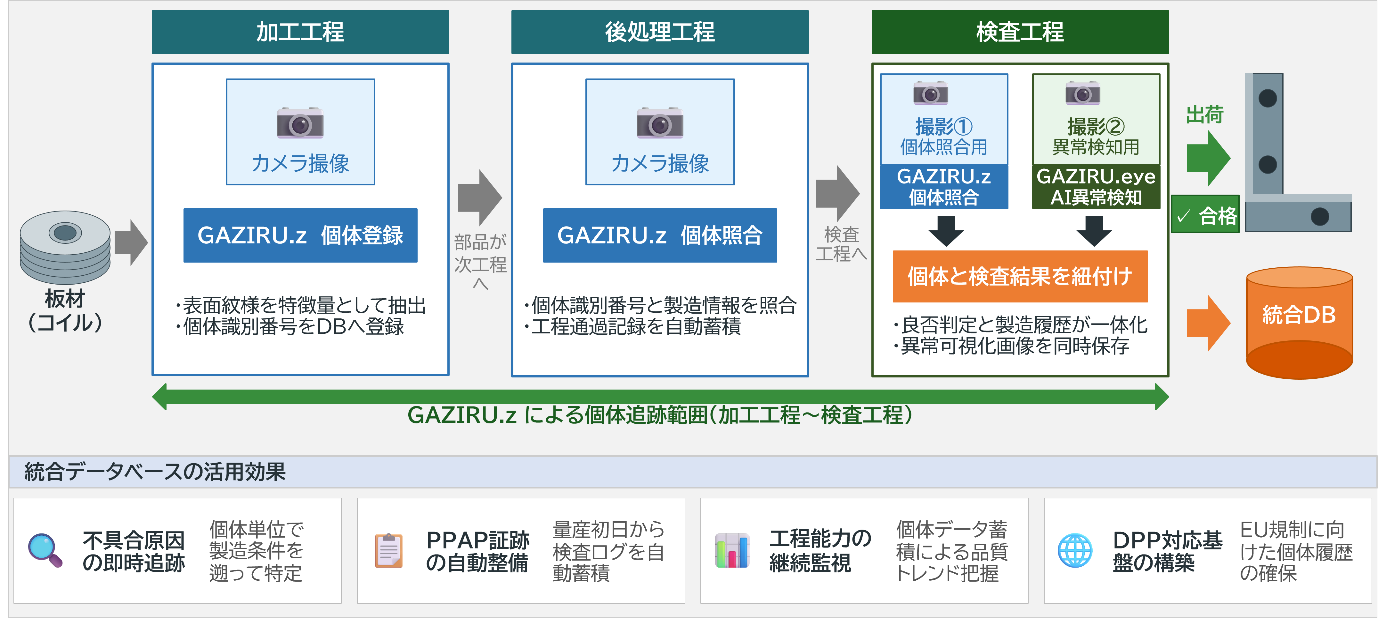Viewport: 1378px width, 618px height.
Task: Click the カメラ撮像 text in 加工工程
Action: coord(300,163)
